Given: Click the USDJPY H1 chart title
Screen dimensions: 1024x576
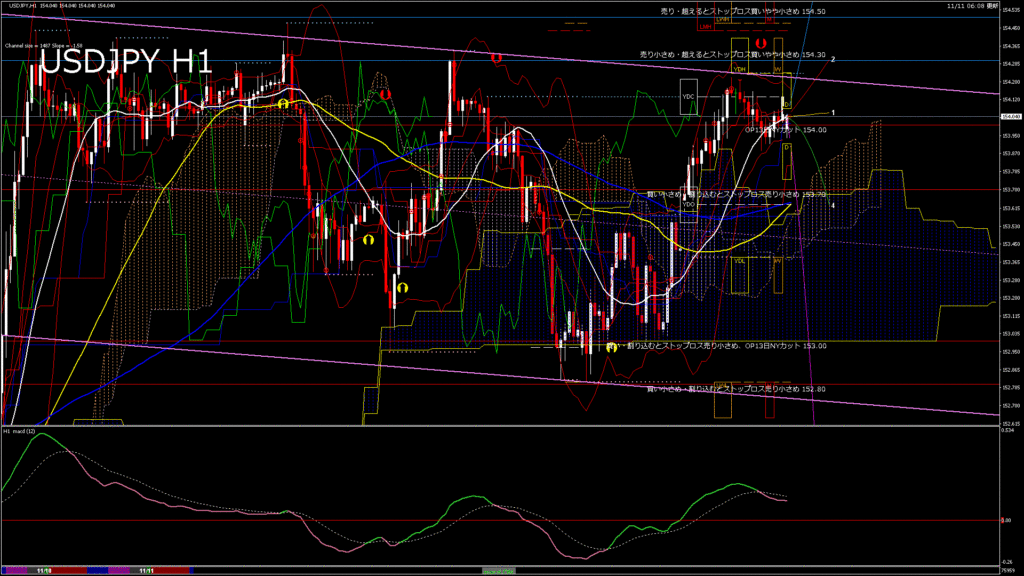Looking at the screenshot, I should tap(125, 62).
